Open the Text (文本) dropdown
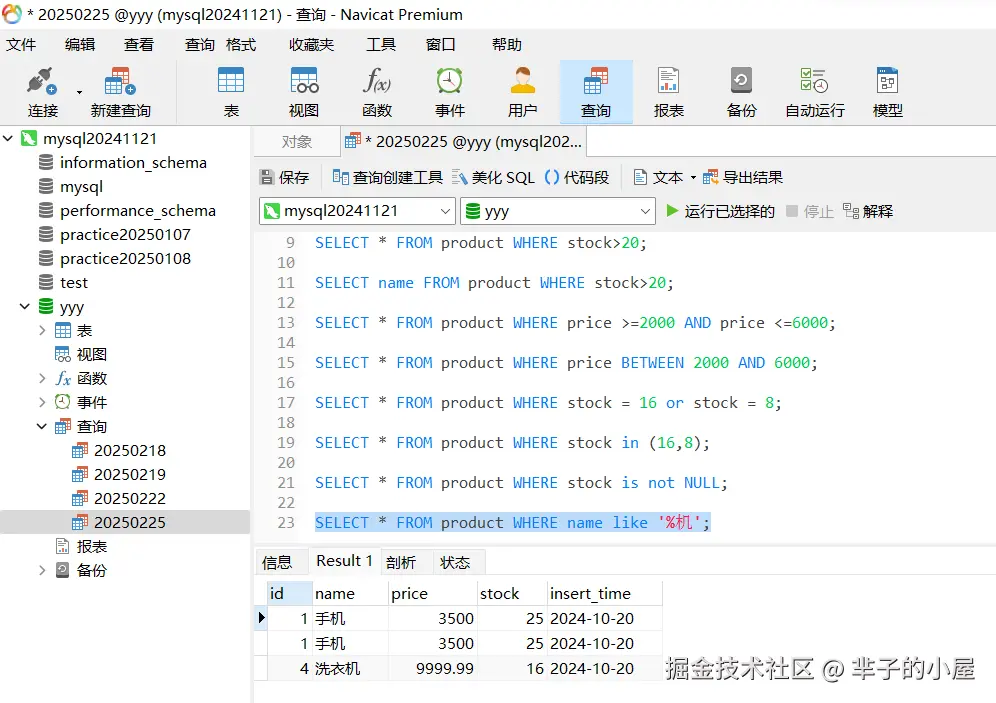 664,177
